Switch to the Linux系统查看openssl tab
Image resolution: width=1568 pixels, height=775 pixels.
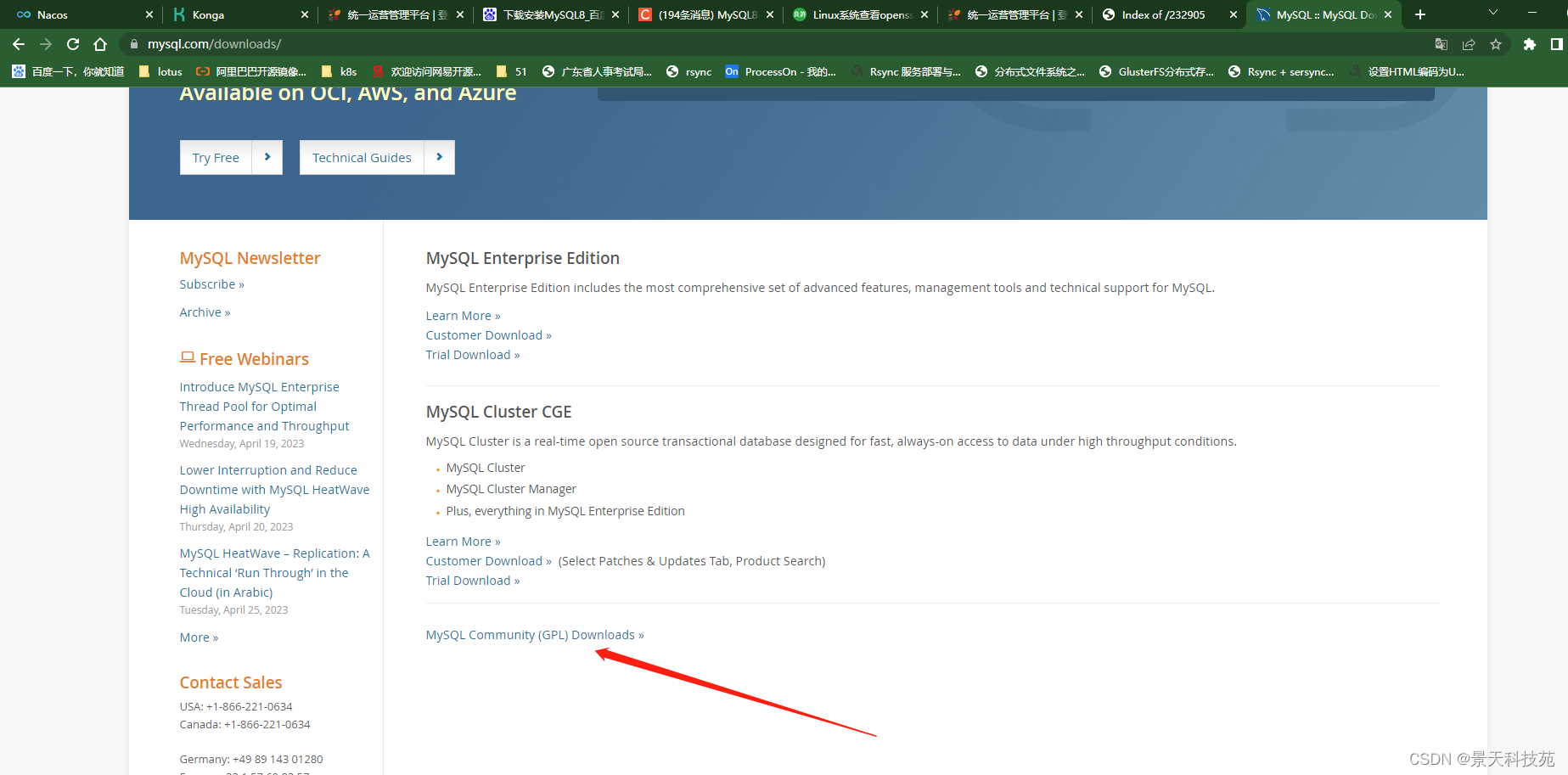point(861,14)
